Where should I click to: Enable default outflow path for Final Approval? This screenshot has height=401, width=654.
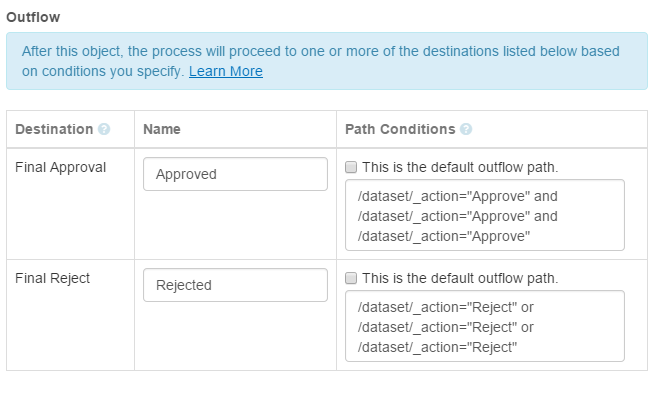pyautogui.click(x=351, y=167)
